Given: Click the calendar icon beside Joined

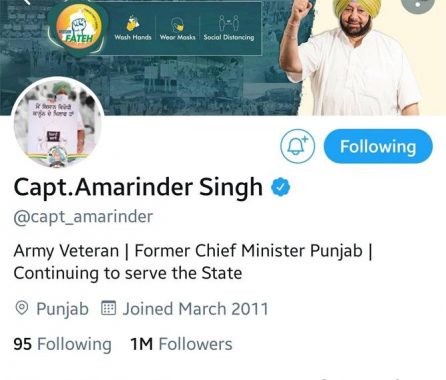Looking at the screenshot, I should pos(108,308).
